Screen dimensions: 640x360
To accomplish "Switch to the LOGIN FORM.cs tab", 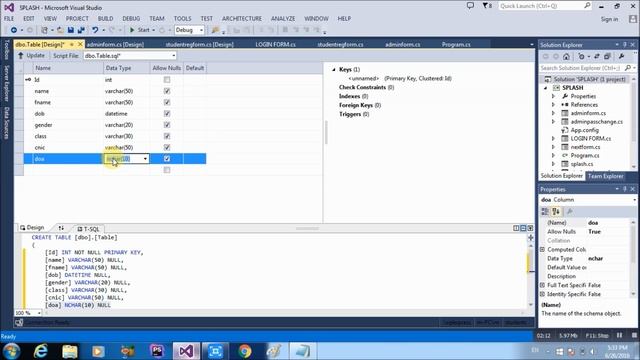I will click(x=276, y=44).
